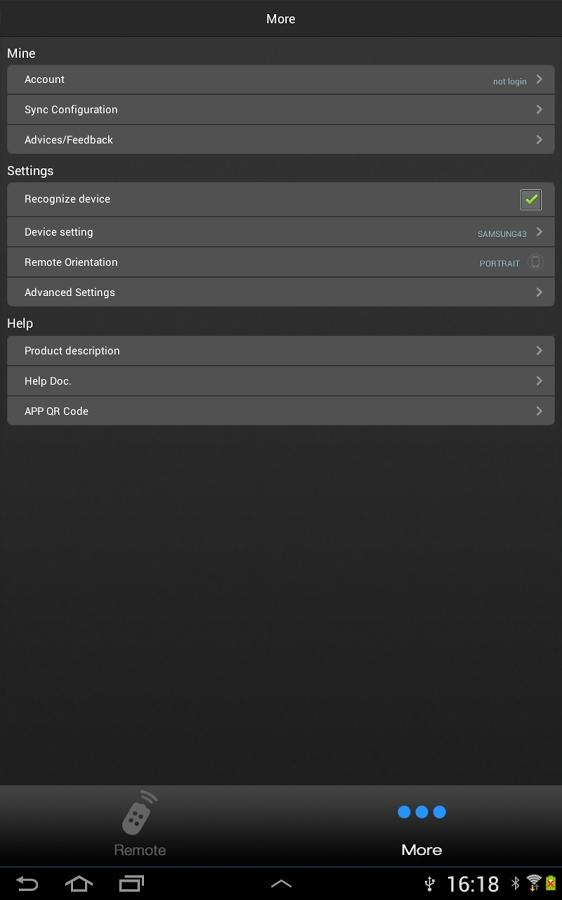Screen dimensions: 562x900
Task: Open the recent apps icon
Action: (x=131, y=883)
